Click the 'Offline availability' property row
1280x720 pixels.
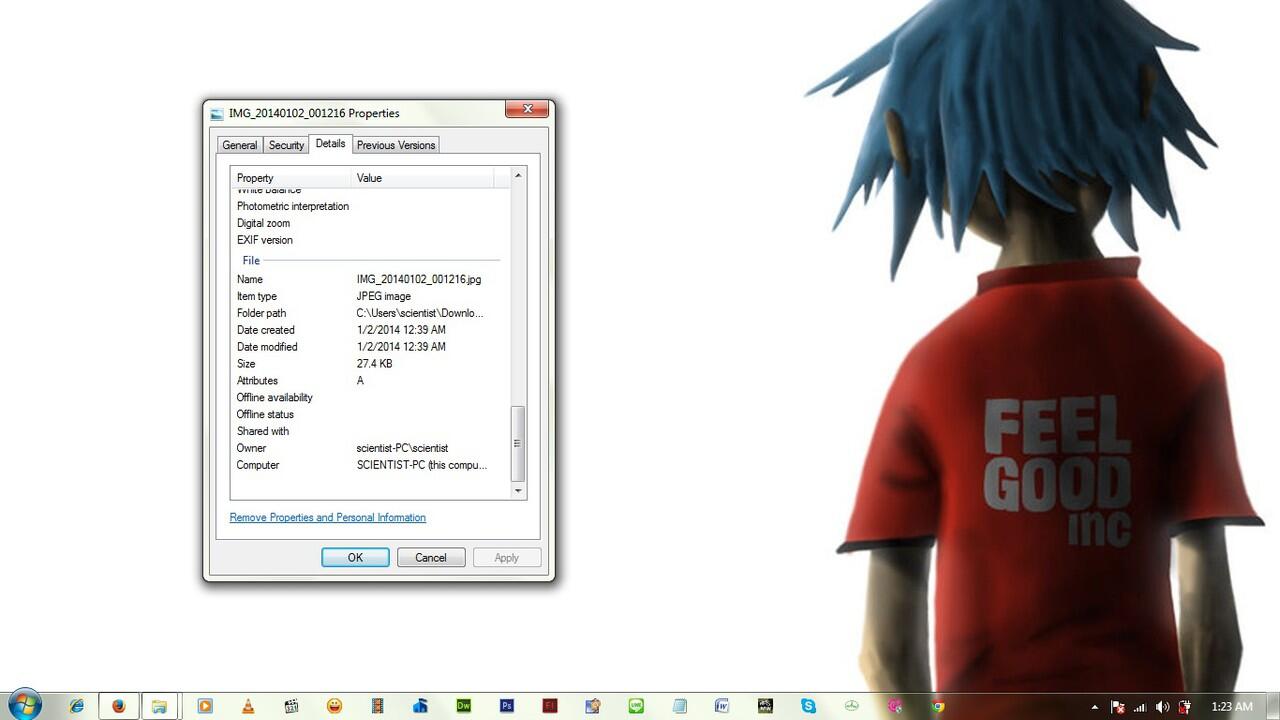(368, 398)
